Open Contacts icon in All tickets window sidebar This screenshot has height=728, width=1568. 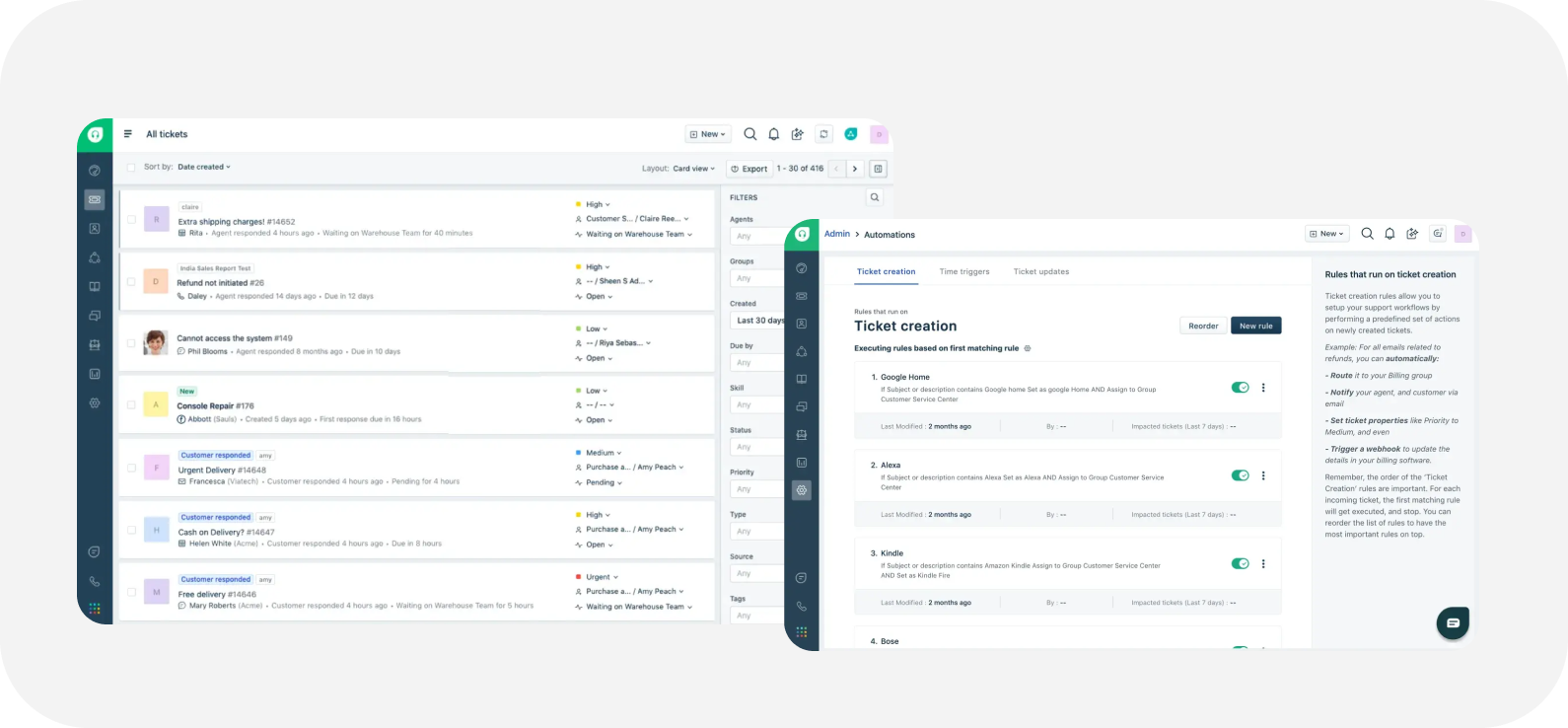point(95,229)
